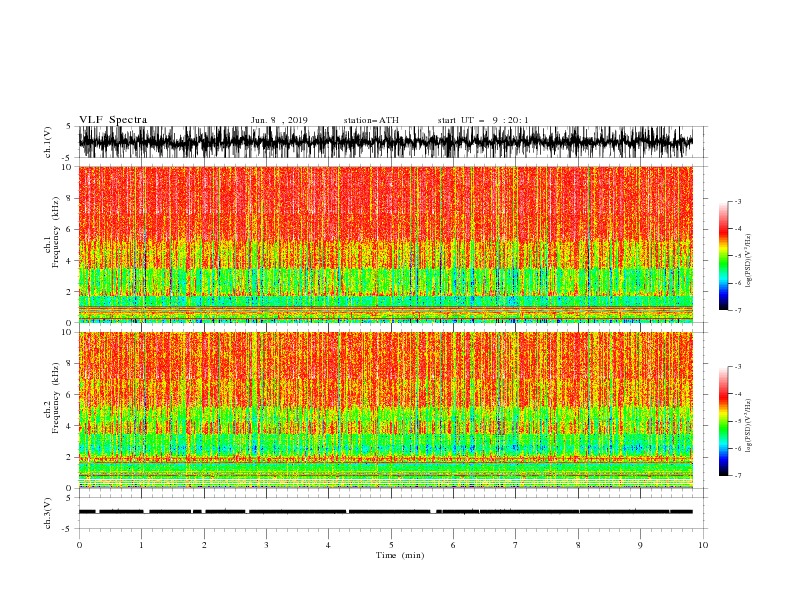
Task: Click the "VLF Spectra" title text
Action: click(113, 120)
